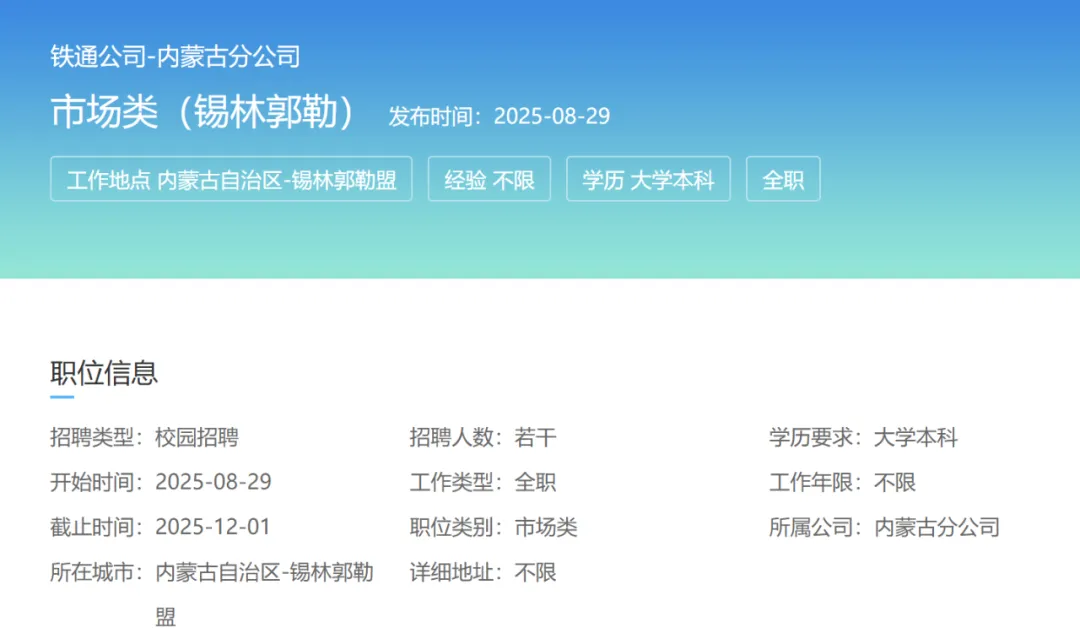The width and height of the screenshot is (1080, 644).
Task: Select the 校园招聘 value of 招聘类型
Action: (x=197, y=437)
